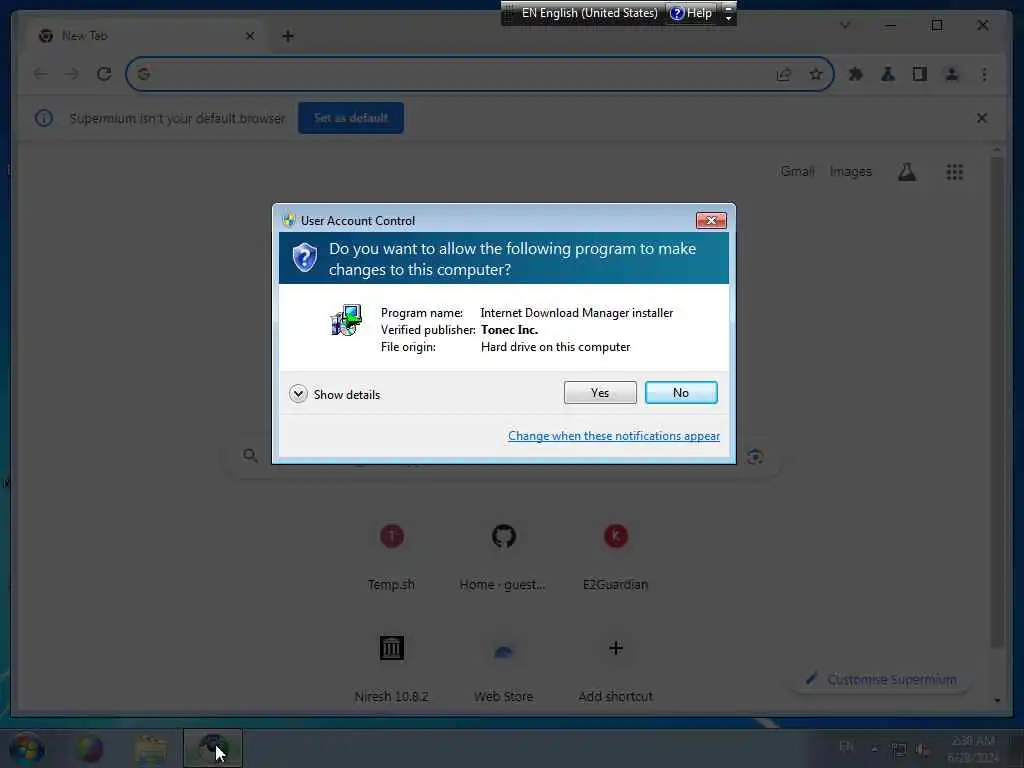Viewport: 1024px width, 768px height.
Task: Click the taskbar clock
Action: pos(972,749)
